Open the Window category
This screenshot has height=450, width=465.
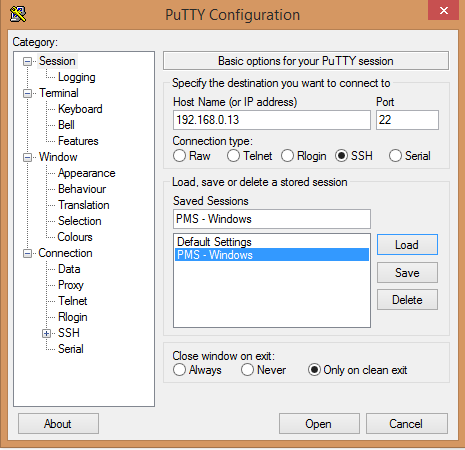click(x=58, y=157)
